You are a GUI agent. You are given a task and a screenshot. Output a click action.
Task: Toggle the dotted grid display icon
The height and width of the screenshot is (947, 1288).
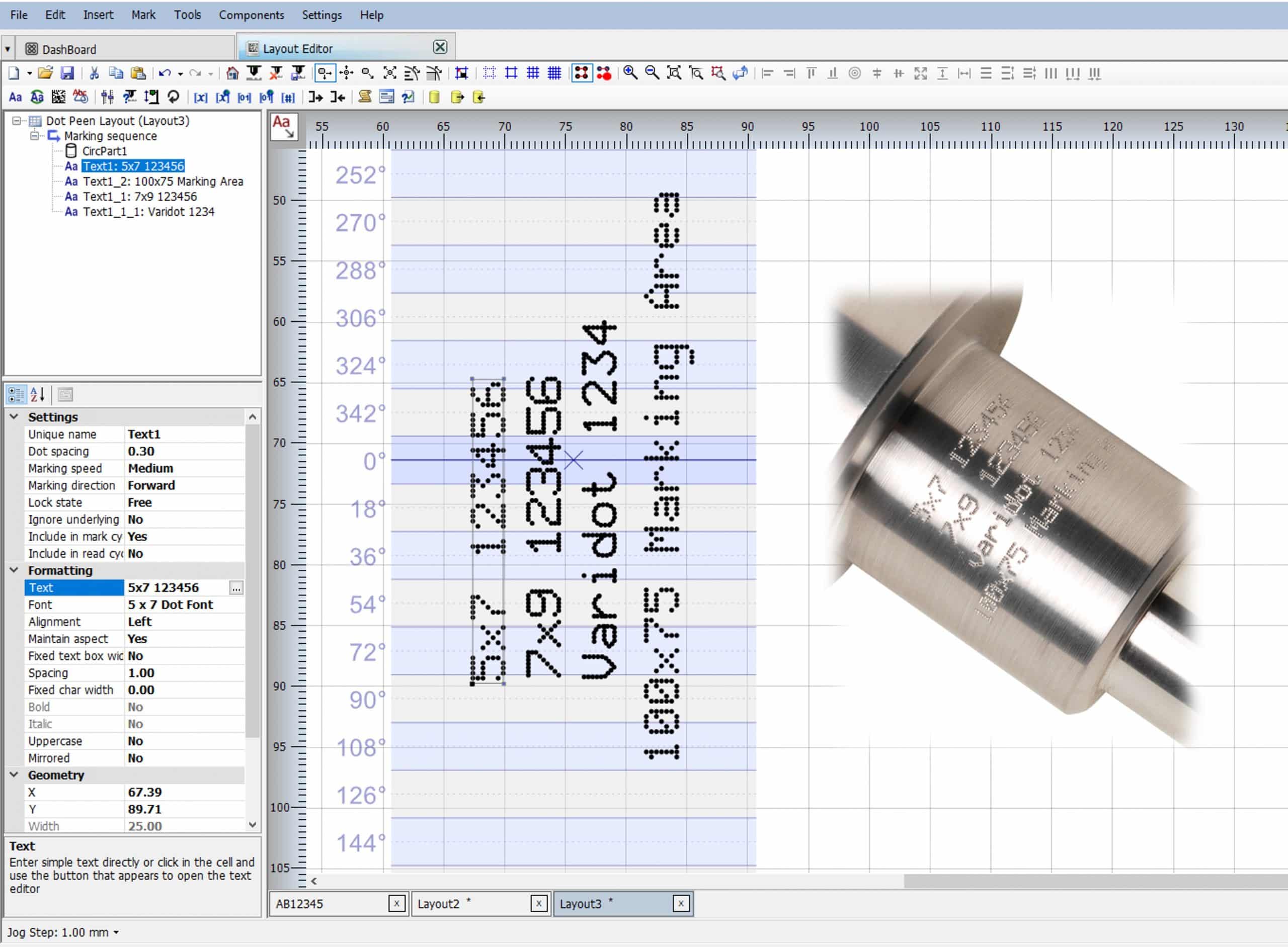tap(489, 73)
